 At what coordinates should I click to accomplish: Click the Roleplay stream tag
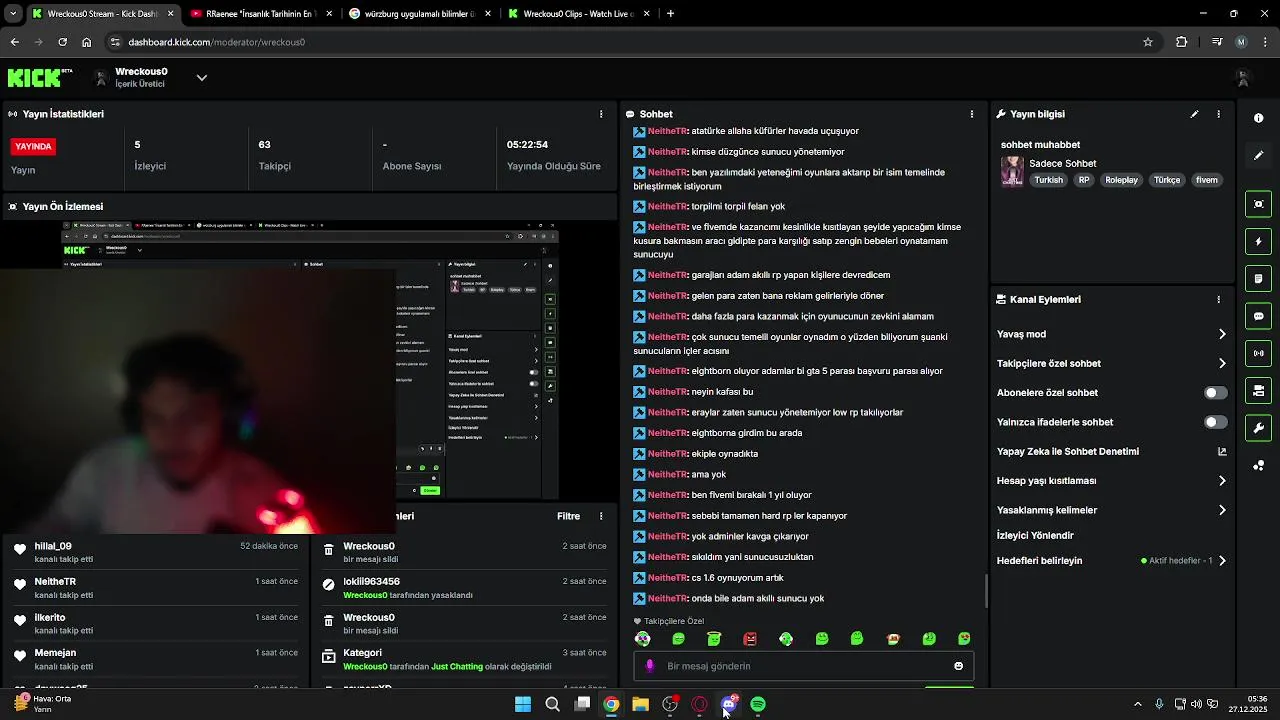point(1121,180)
